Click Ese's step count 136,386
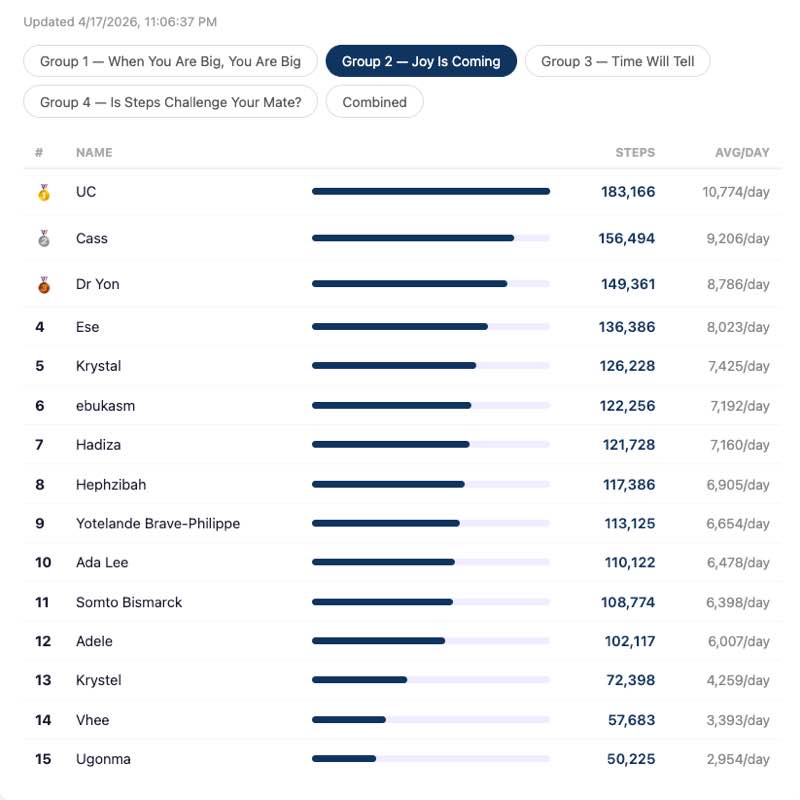Viewport: 800px width, 800px height. pos(628,327)
